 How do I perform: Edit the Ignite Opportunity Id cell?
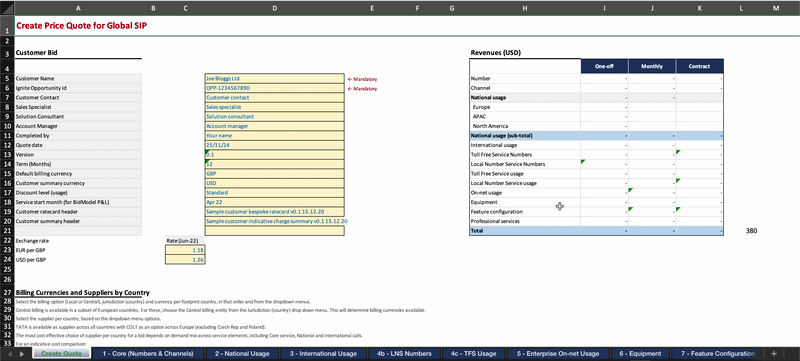274,88
